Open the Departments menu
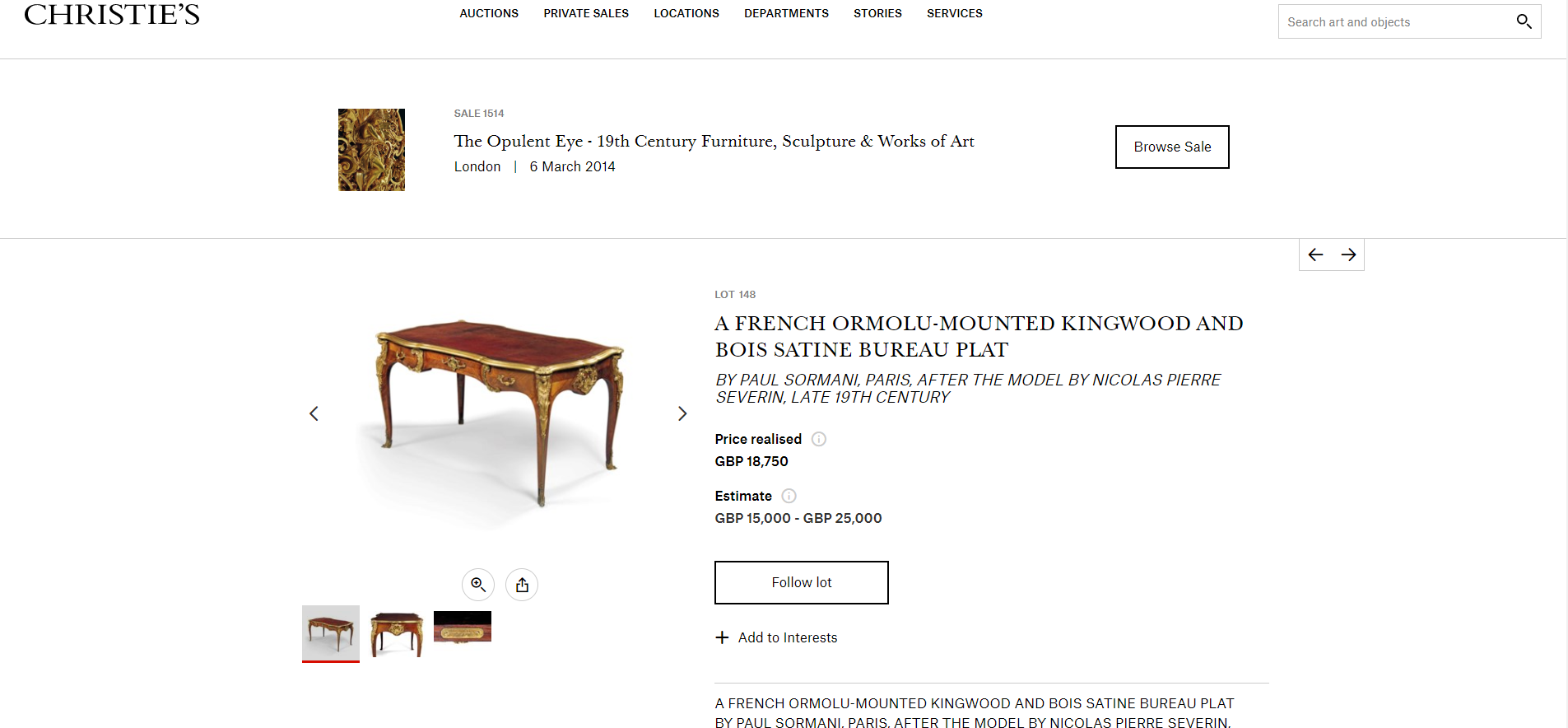 pyautogui.click(x=786, y=13)
